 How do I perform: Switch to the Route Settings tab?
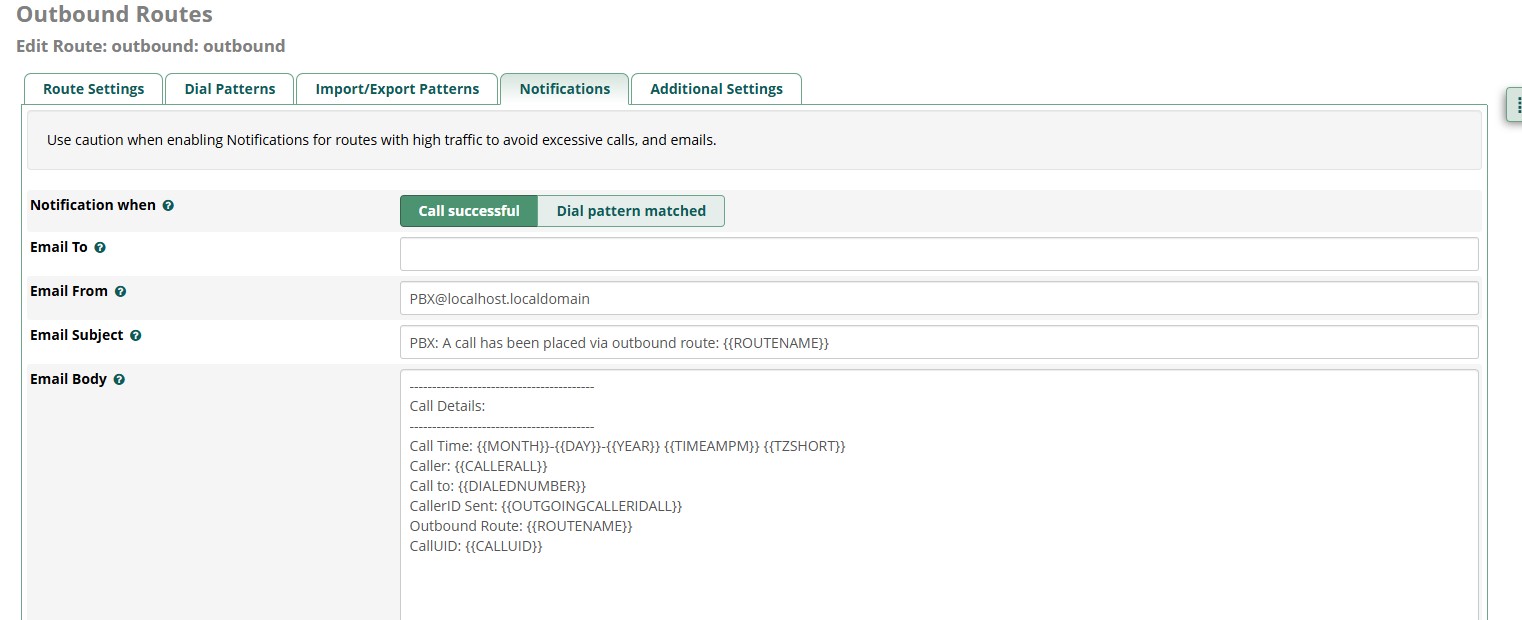(x=93, y=89)
